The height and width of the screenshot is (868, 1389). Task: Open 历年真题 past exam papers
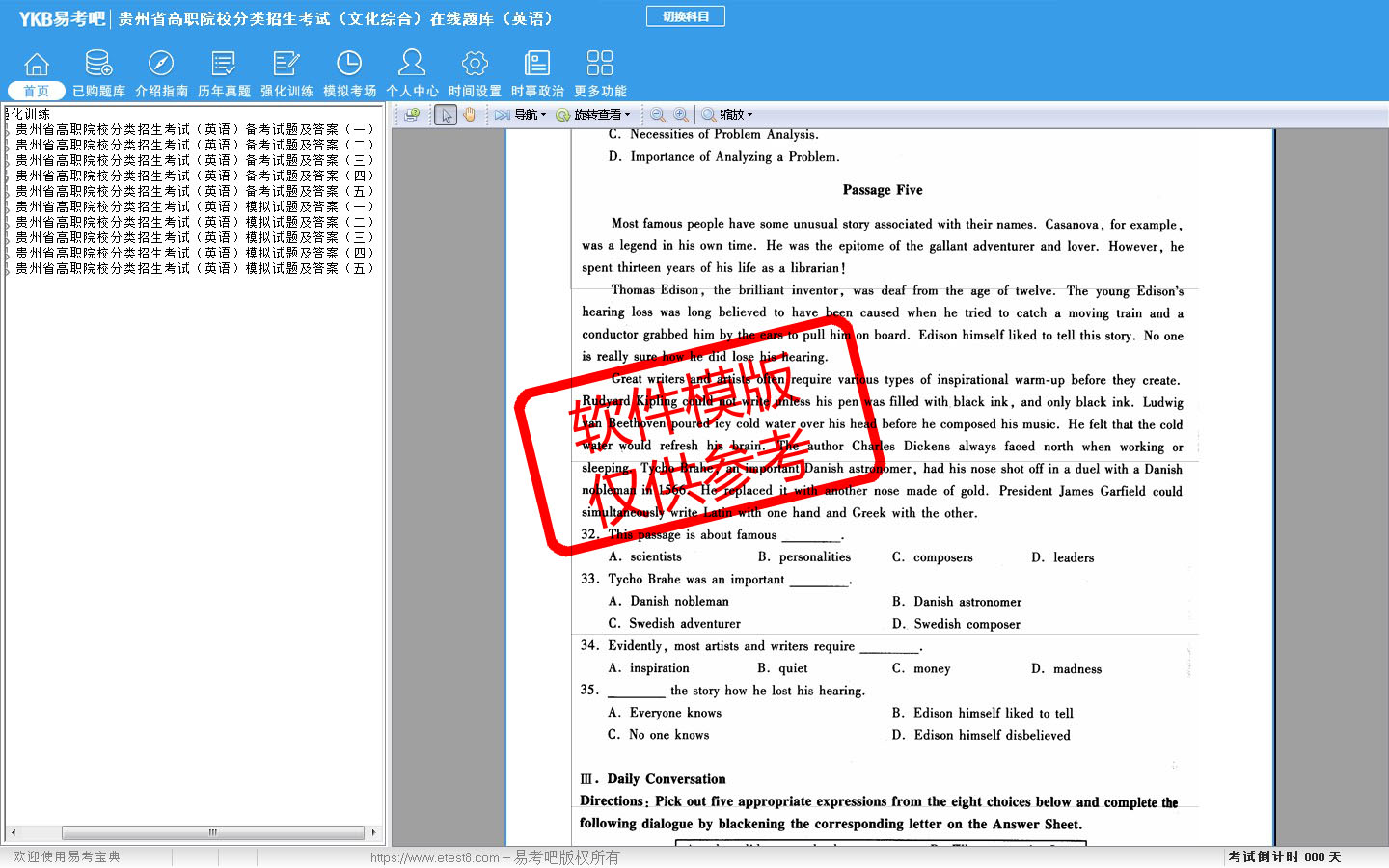pyautogui.click(x=224, y=73)
